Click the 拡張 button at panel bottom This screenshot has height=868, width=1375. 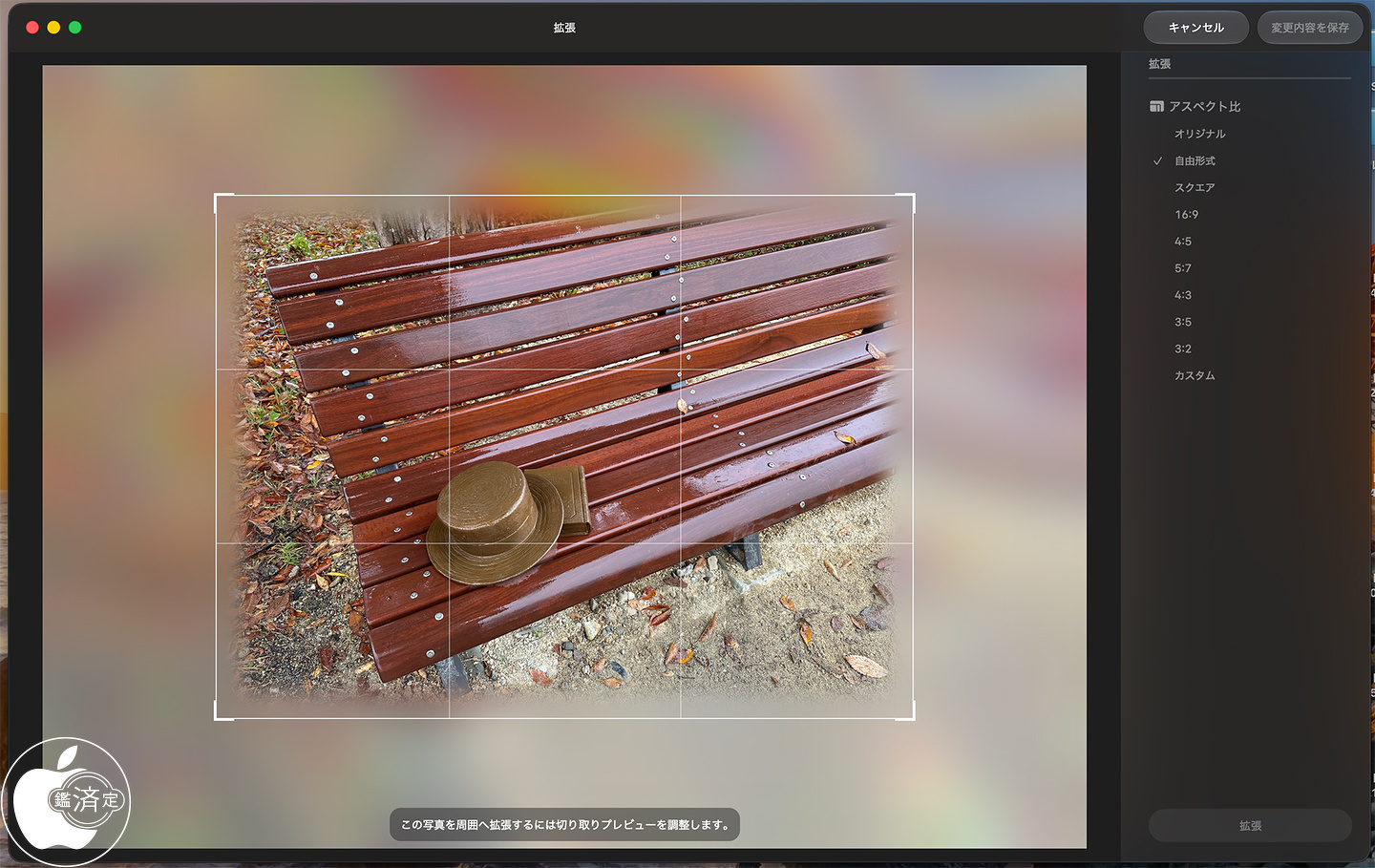[1250, 826]
